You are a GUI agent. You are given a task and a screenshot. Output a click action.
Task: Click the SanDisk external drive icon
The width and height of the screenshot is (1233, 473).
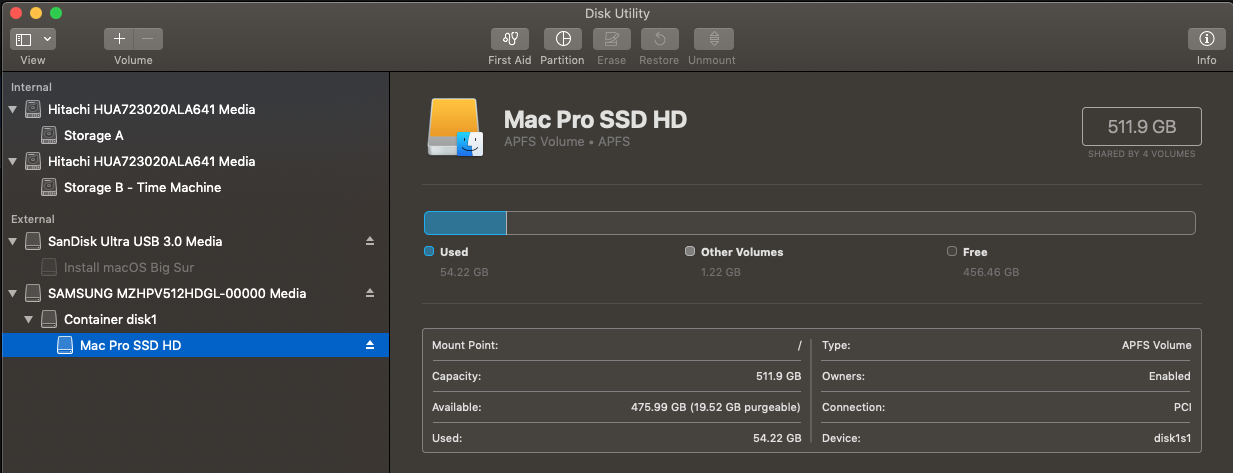click(33, 241)
